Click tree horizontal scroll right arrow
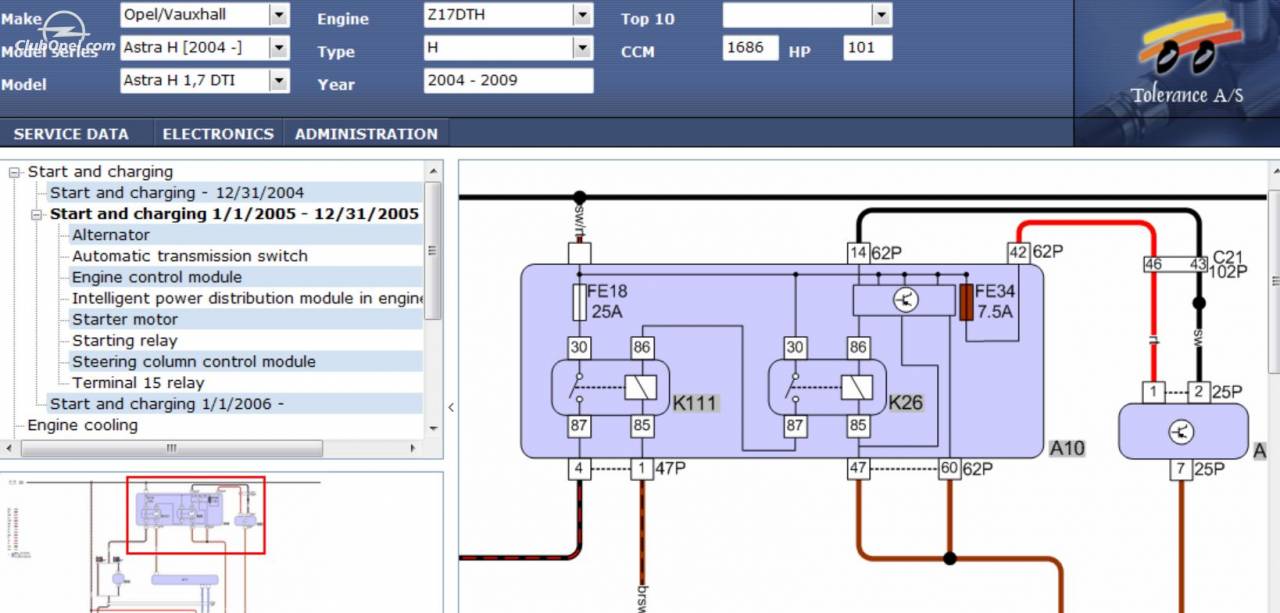1280x613 pixels. coord(415,448)
